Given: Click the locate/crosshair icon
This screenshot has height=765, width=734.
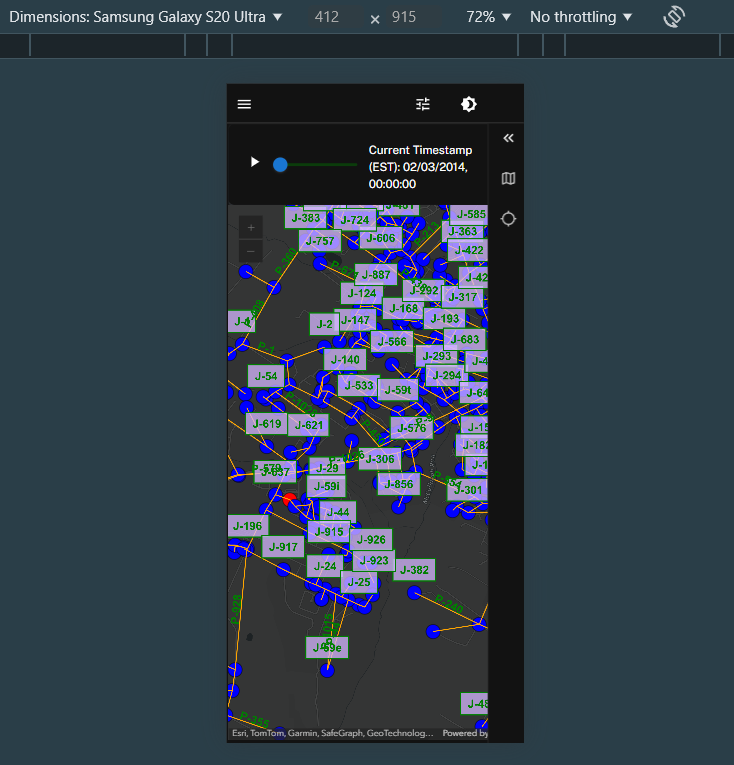Looking at the screenshot, I should point(508,219).
